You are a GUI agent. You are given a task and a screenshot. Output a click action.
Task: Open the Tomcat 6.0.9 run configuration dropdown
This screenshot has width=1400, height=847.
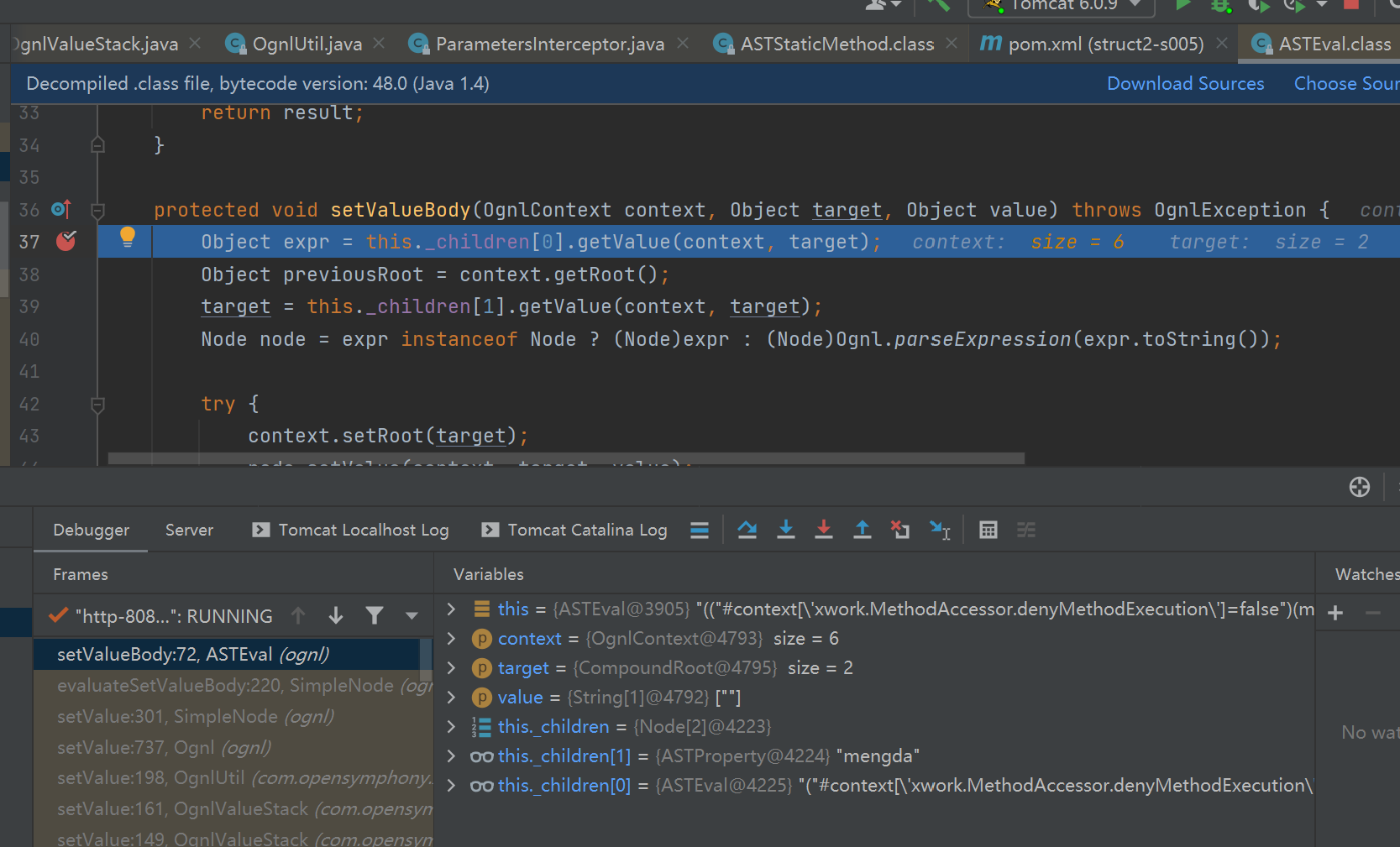click(1062, 7)
